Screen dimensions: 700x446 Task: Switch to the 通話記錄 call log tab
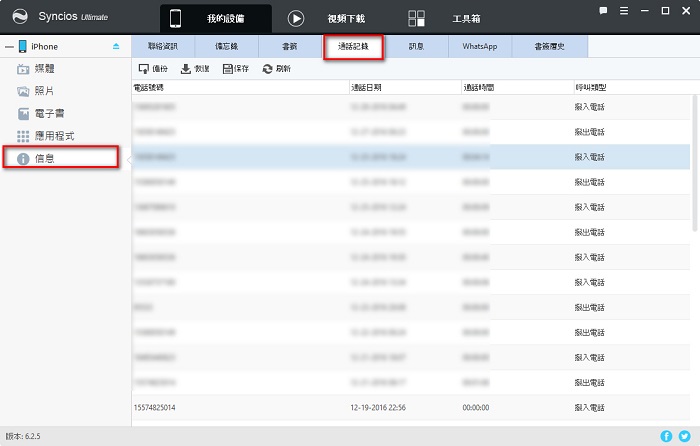point(354,46)
